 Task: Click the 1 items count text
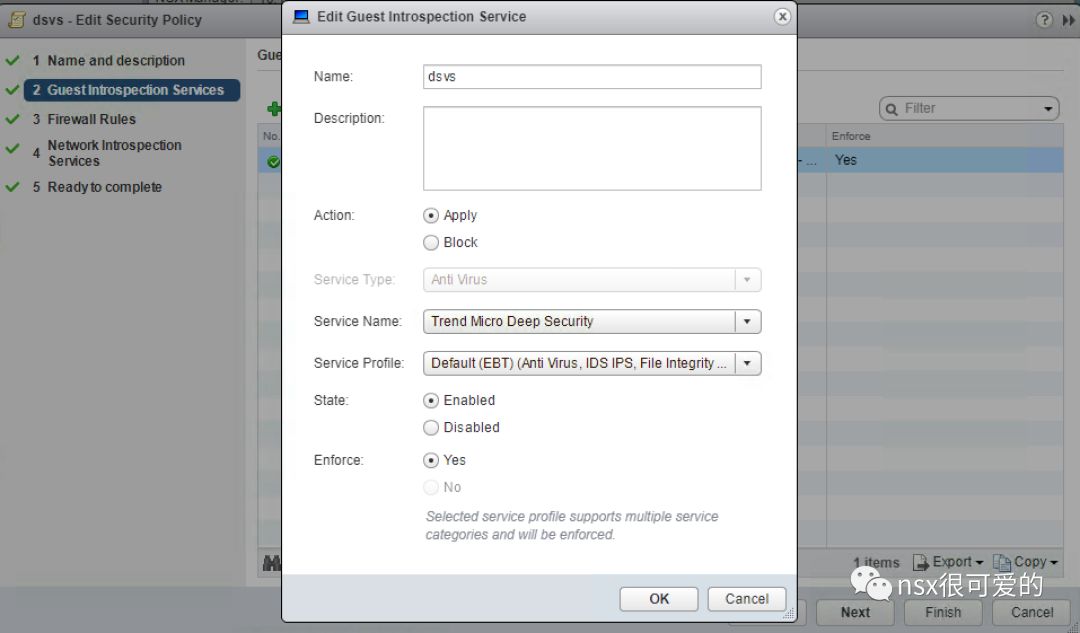(876, 563)
